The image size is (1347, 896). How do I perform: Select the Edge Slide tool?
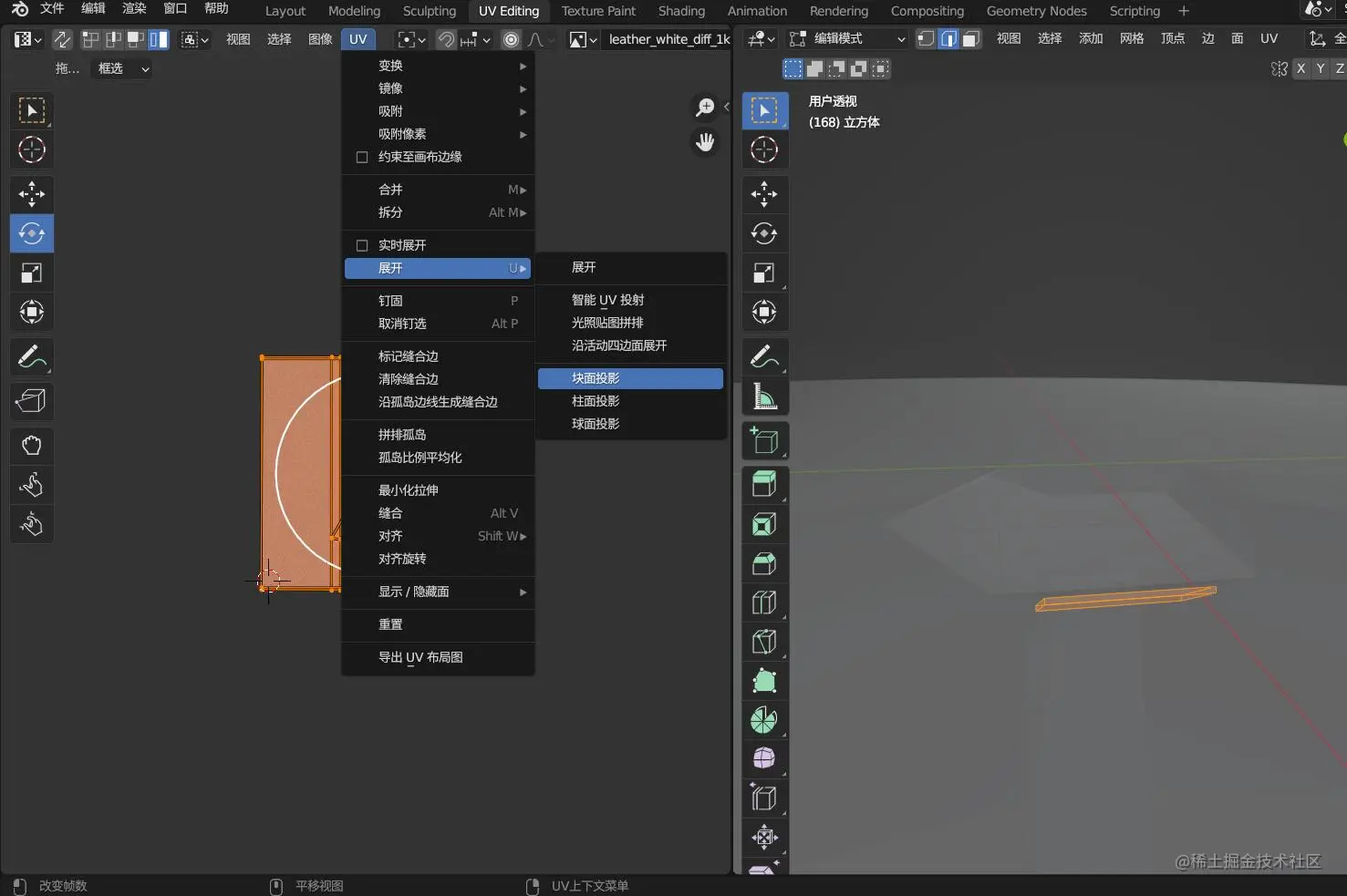point(764,798)
